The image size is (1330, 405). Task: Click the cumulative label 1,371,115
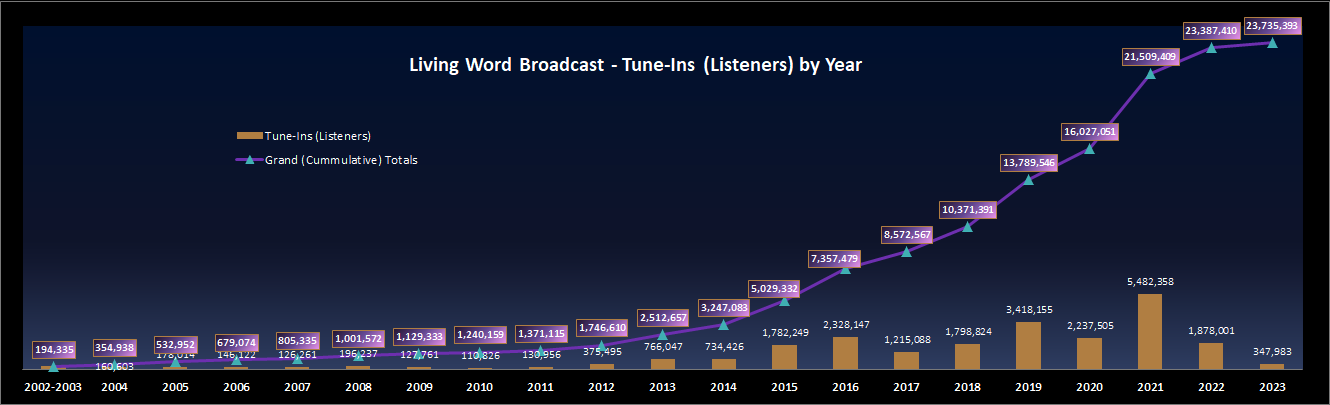coord(540,333)
